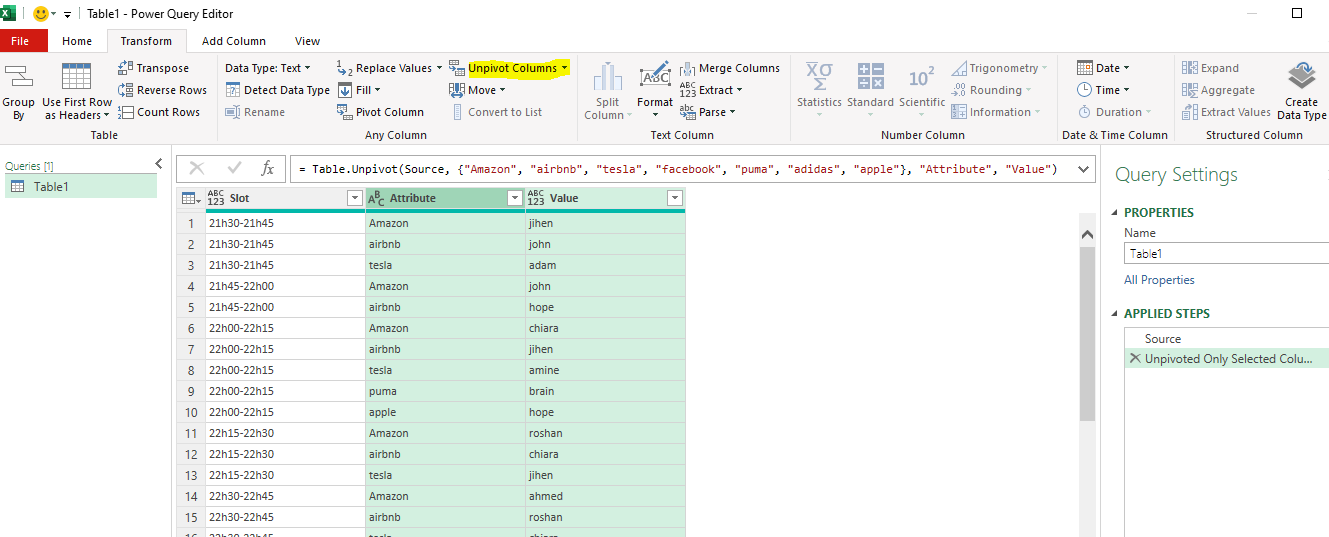Open the Value column filter dropdown
Image resolution: width=1329 pixels, height=537 pixels.
[x=674, y=198]
